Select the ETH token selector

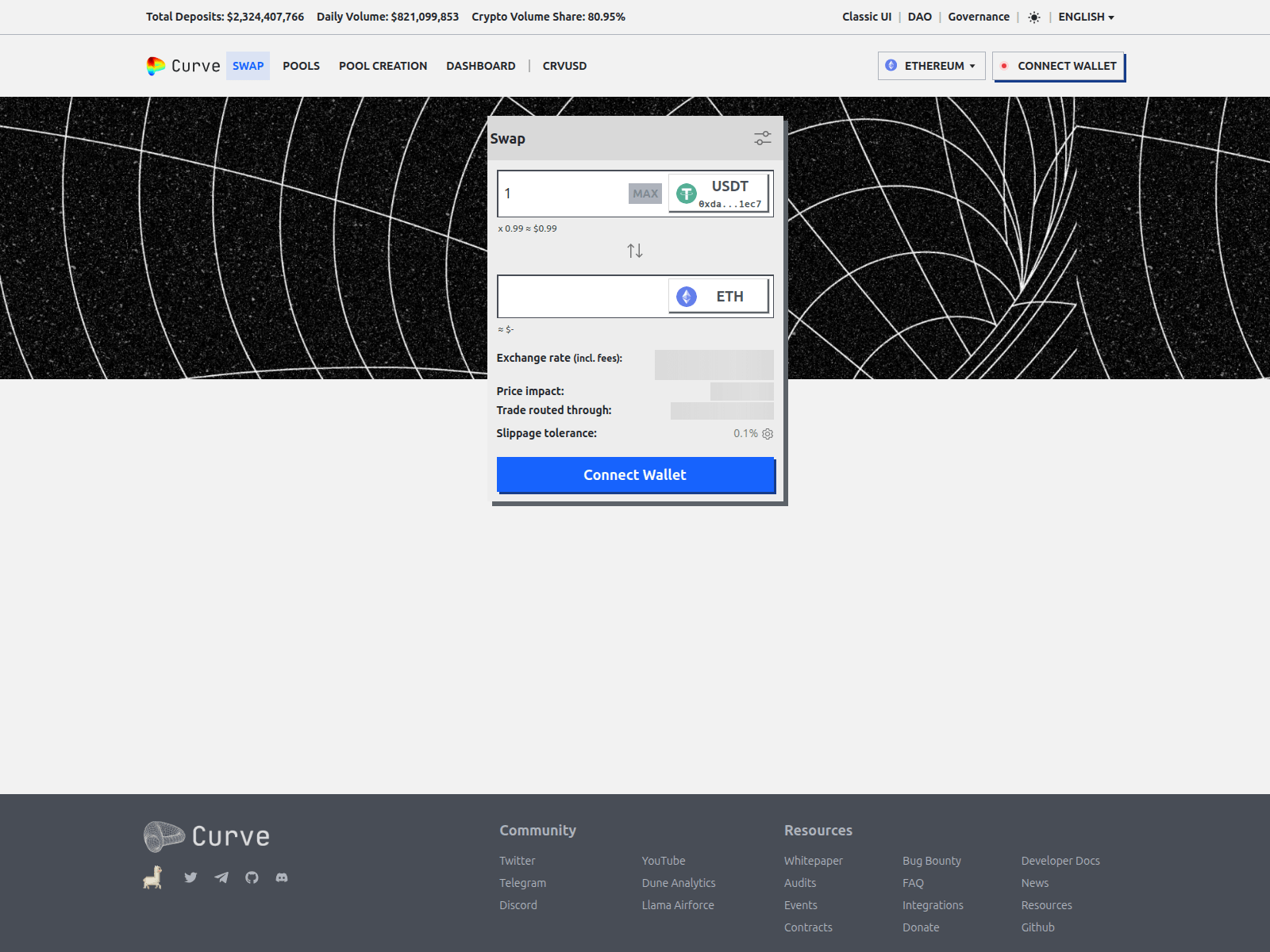(x=717, y=295)
